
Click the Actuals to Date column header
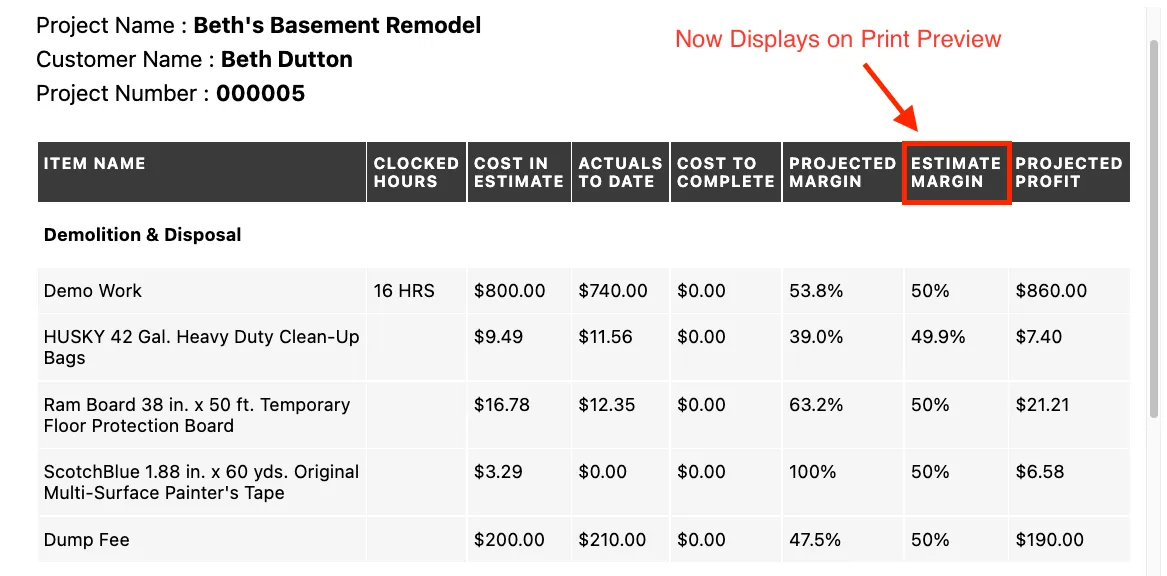tap(620, 172)
